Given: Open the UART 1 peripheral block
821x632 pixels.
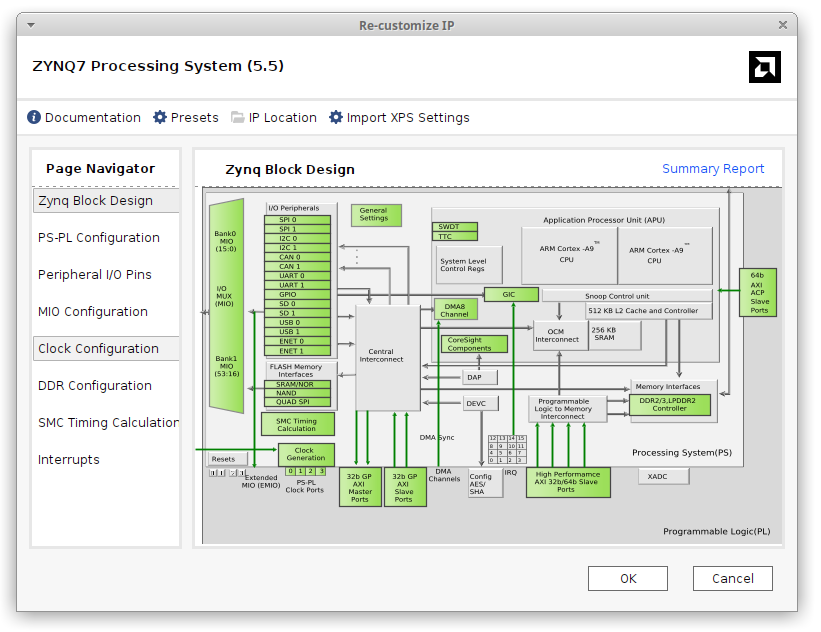Looking at the screenshot, I should [x=297, y=285].
